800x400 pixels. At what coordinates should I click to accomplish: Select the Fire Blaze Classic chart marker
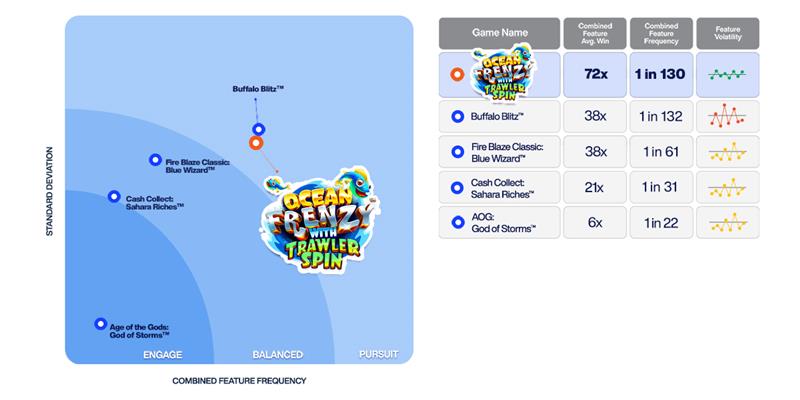tap(154, 159)
